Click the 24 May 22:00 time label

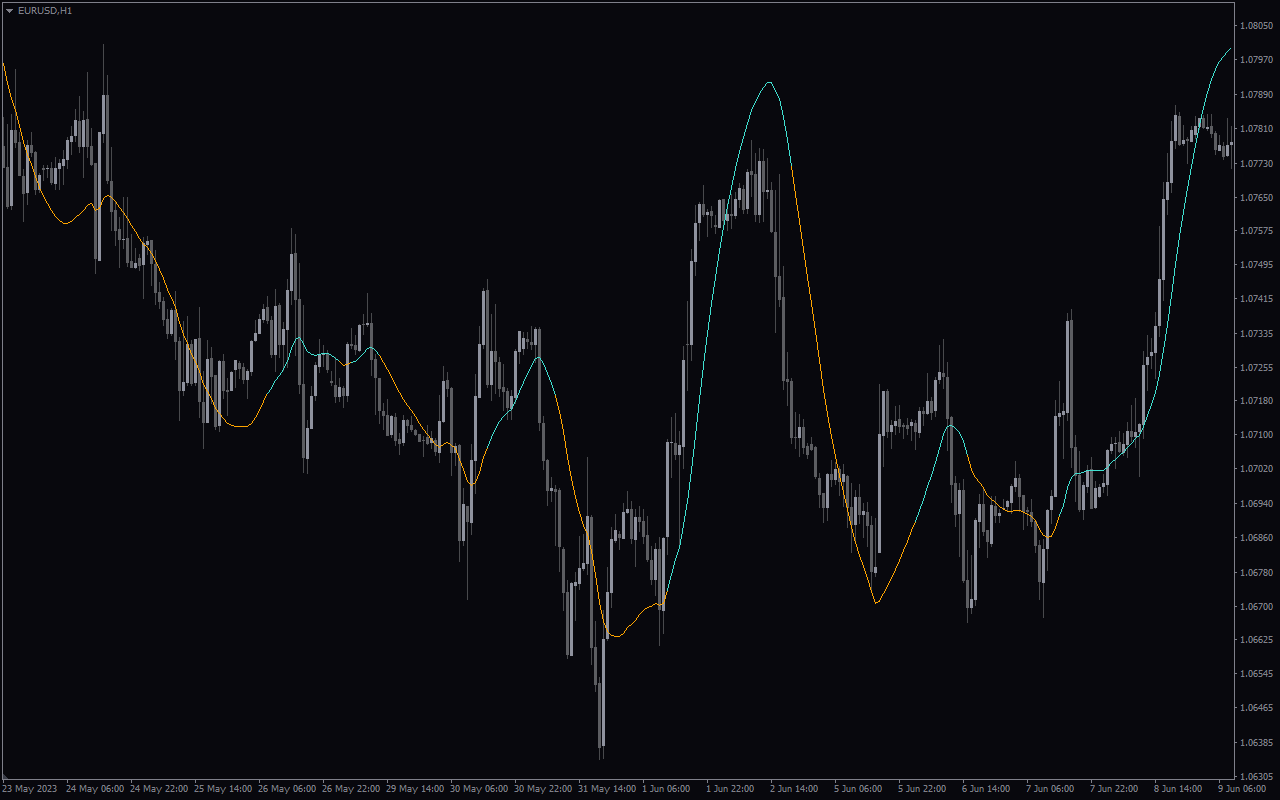159,789
